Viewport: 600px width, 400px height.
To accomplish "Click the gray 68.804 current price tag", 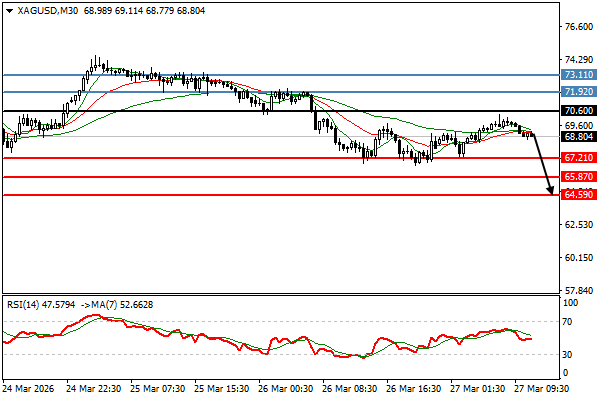I will coord(580,137).
